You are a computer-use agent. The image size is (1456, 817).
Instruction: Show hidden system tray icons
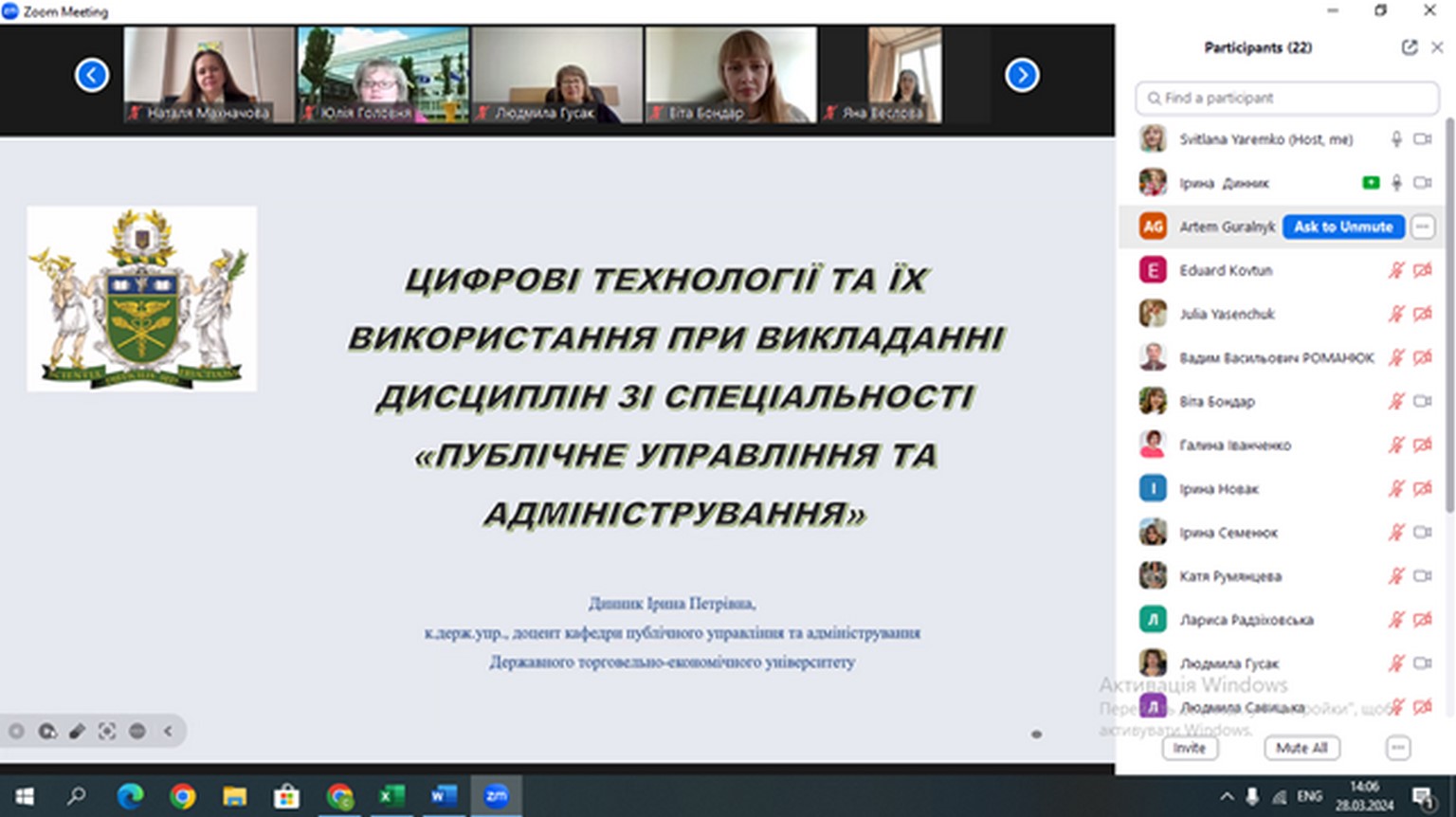pos(1227,796)
